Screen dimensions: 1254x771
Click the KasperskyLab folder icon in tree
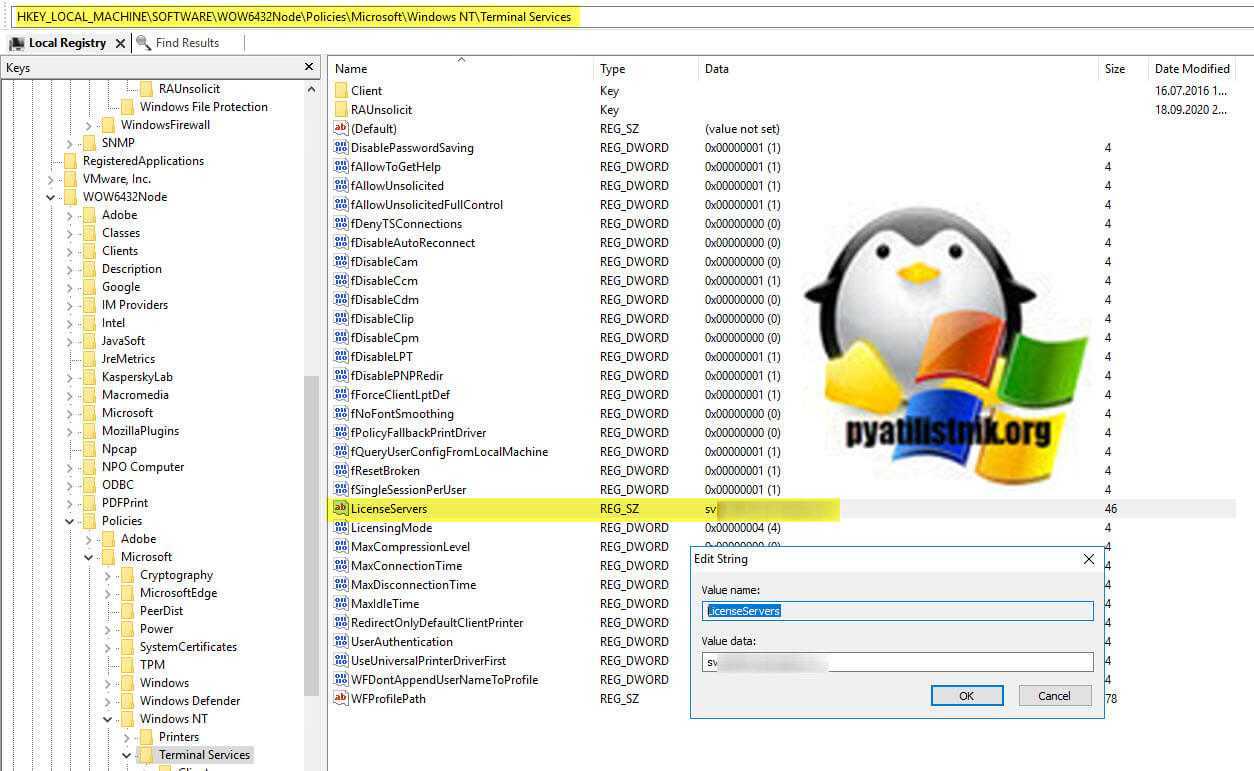click(89, 377)
